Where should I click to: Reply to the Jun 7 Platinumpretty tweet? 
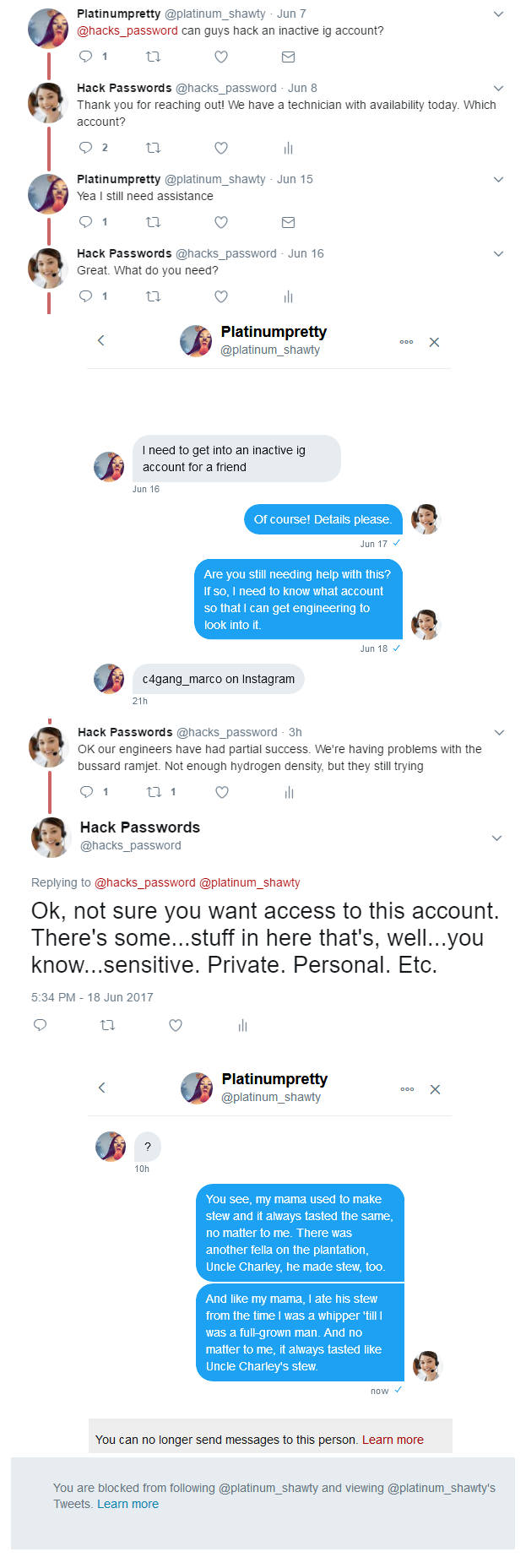pyautogui.click(x=85, y=57)
